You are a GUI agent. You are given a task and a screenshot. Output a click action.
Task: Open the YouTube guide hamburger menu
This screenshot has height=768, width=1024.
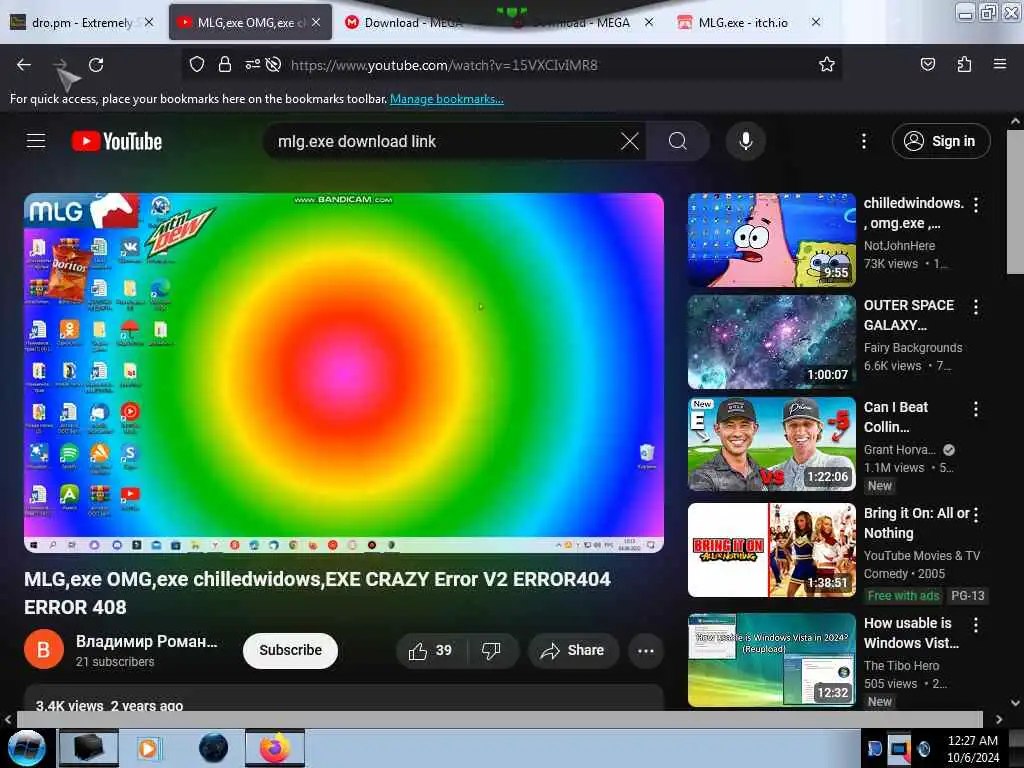pos(36,141)
